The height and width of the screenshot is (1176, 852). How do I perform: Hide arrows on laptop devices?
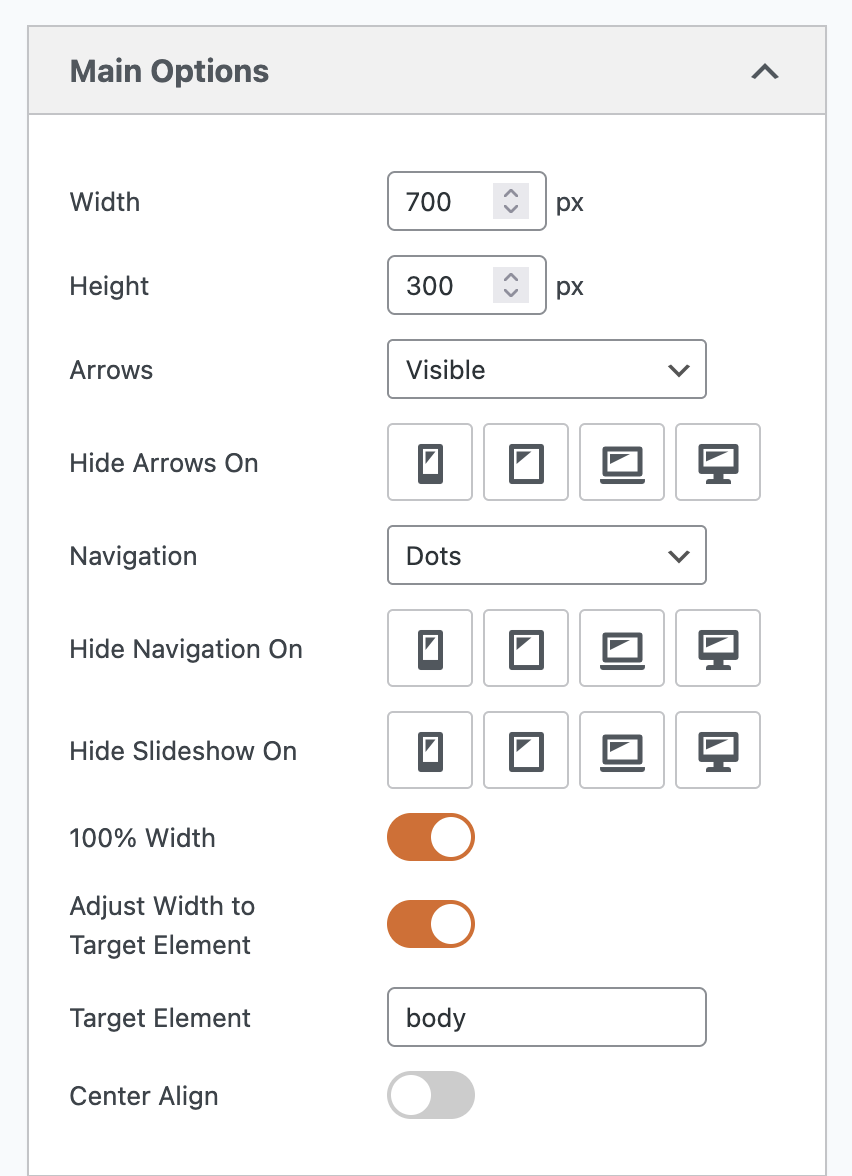click(621, 462)
